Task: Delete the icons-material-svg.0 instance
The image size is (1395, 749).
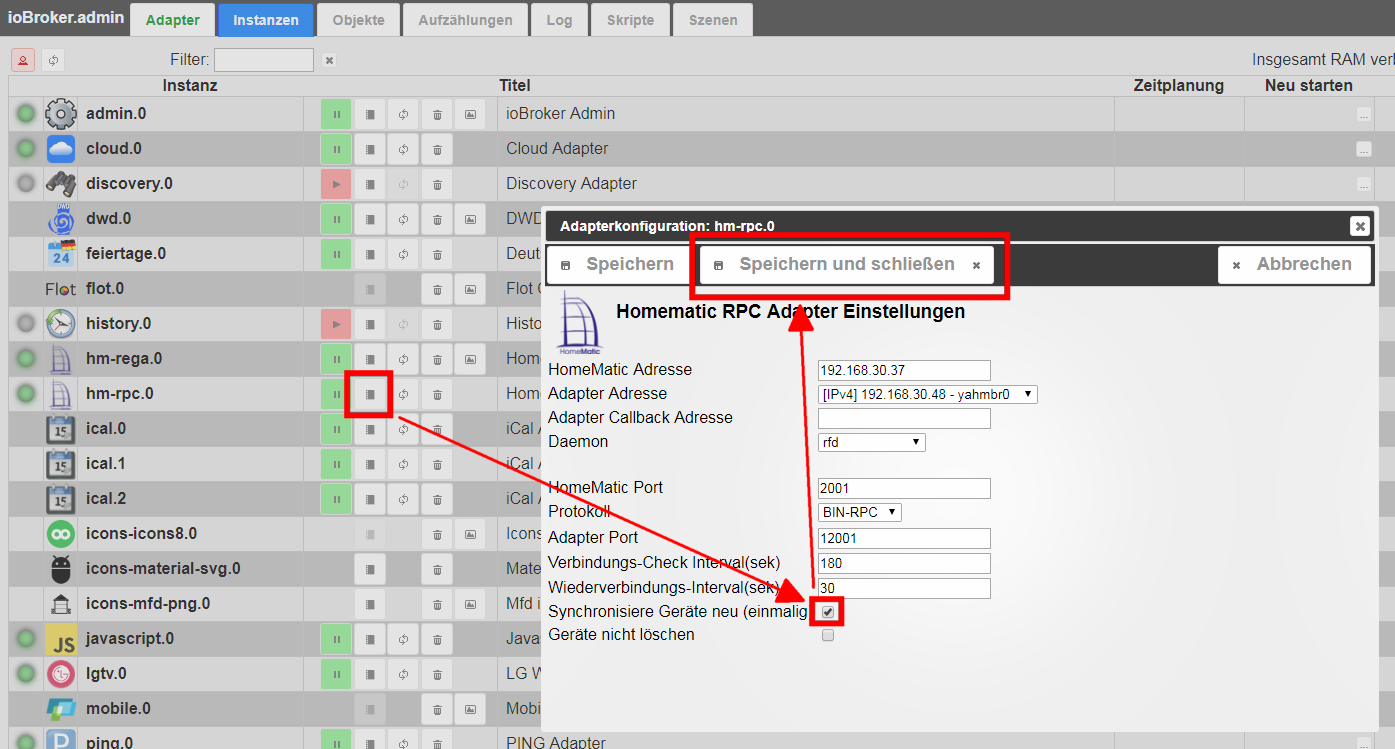Action: 437,569
